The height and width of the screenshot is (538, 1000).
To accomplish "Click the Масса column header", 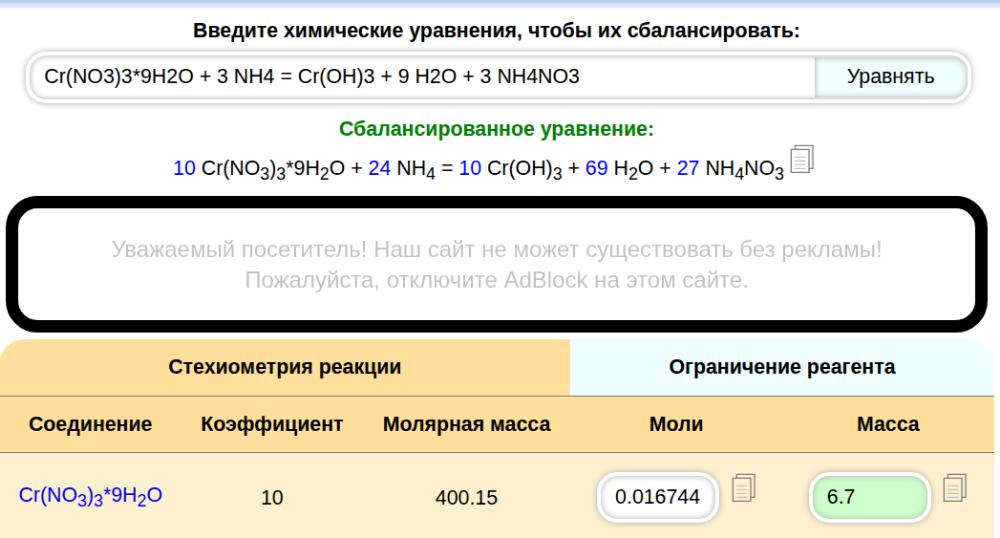I will [888, 424].
